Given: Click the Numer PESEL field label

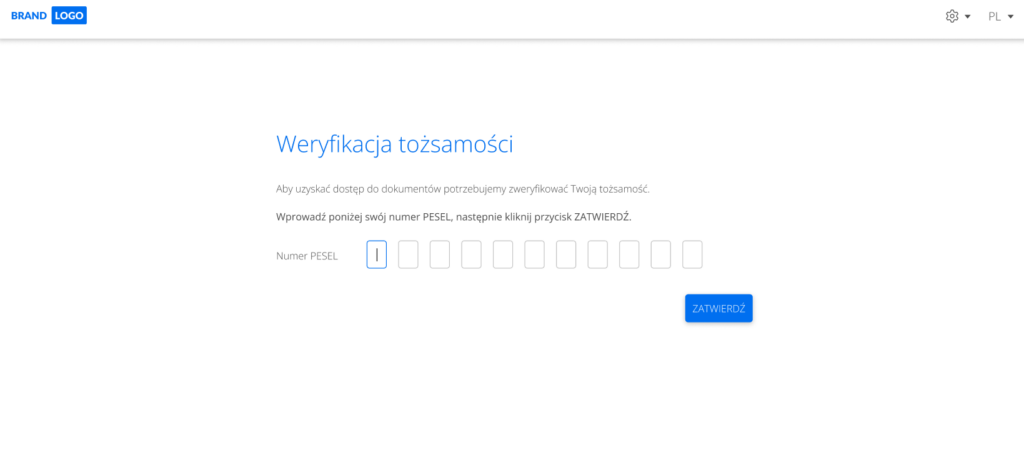Looking at the screenshot, I should coord(307,256).
